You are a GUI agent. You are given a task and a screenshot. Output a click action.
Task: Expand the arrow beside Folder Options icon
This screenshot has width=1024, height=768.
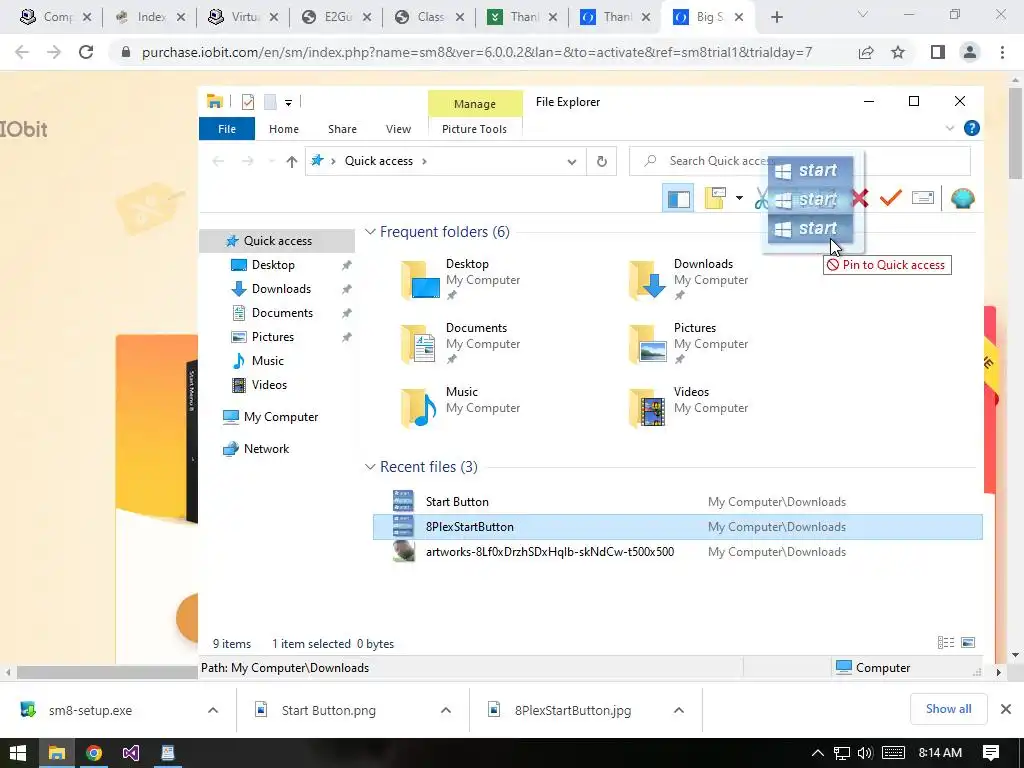(739, 199)
